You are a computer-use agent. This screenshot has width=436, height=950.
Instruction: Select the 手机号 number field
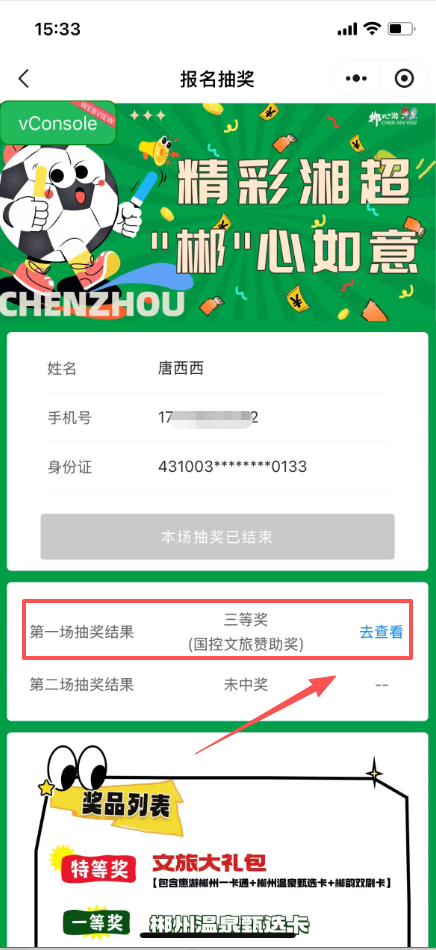(217, 417)
